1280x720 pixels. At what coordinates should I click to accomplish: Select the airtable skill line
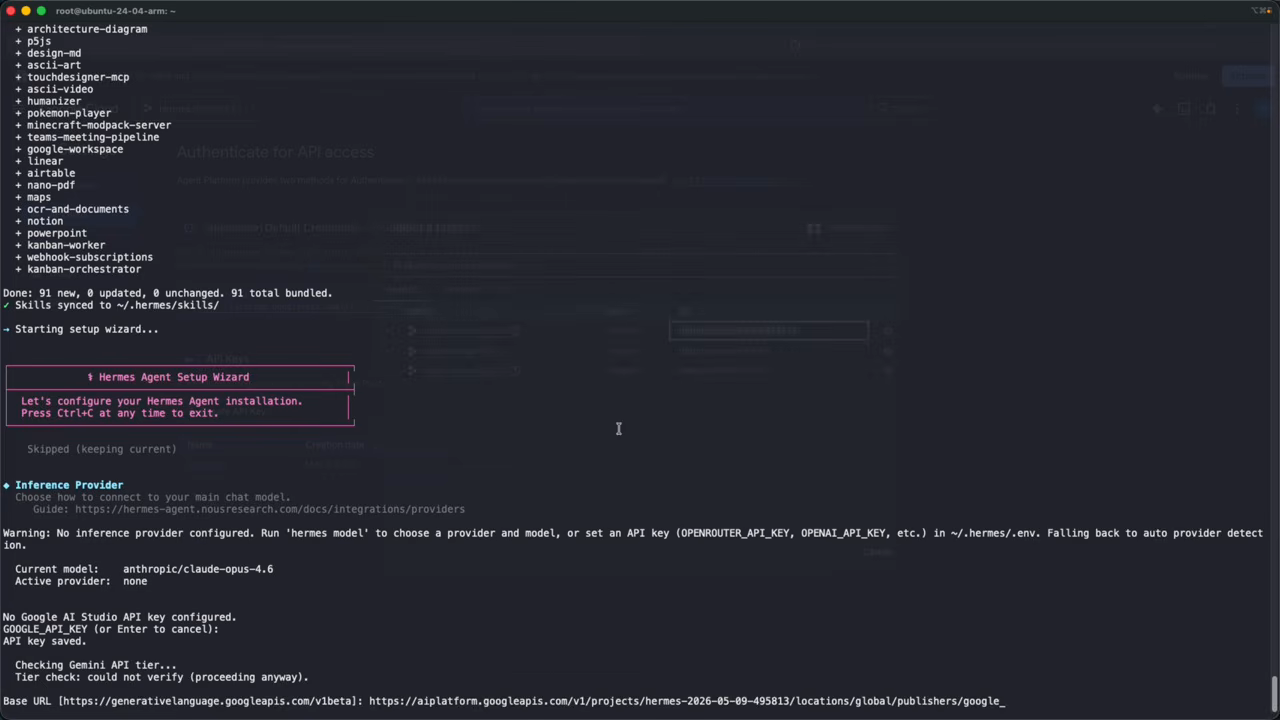(45, 173)
